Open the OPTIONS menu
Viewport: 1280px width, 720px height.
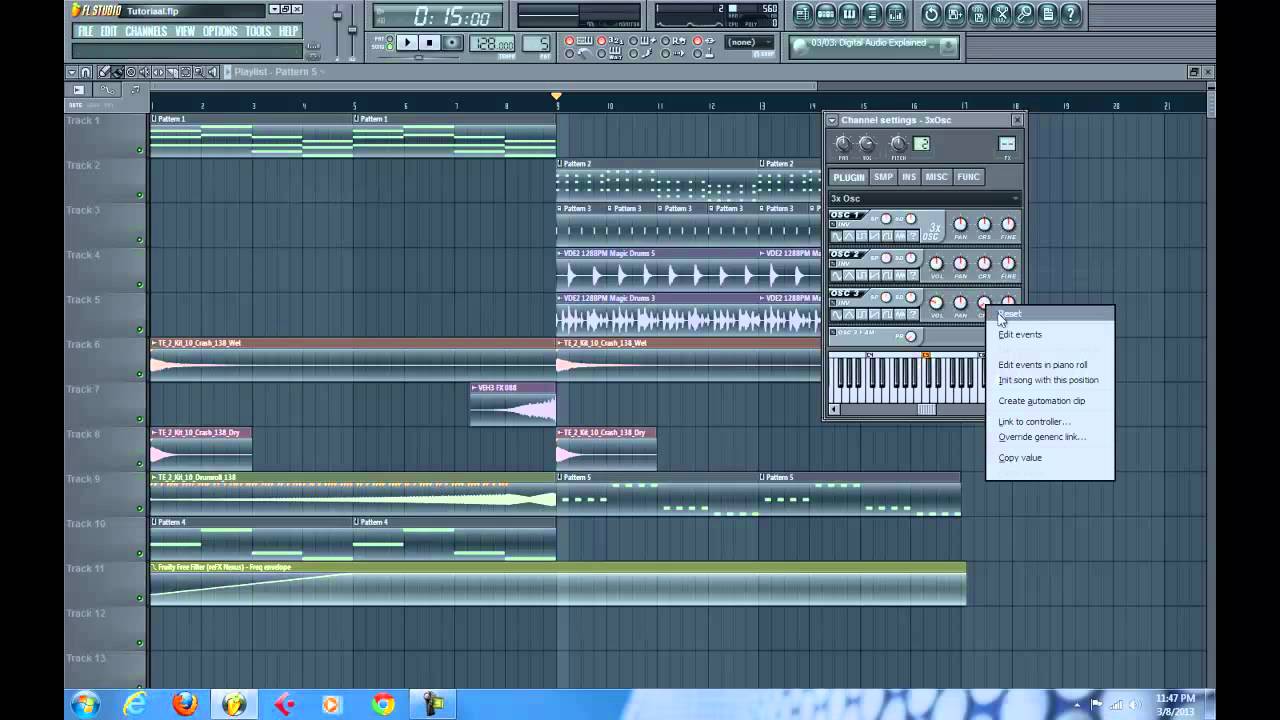tap(220, 31)
